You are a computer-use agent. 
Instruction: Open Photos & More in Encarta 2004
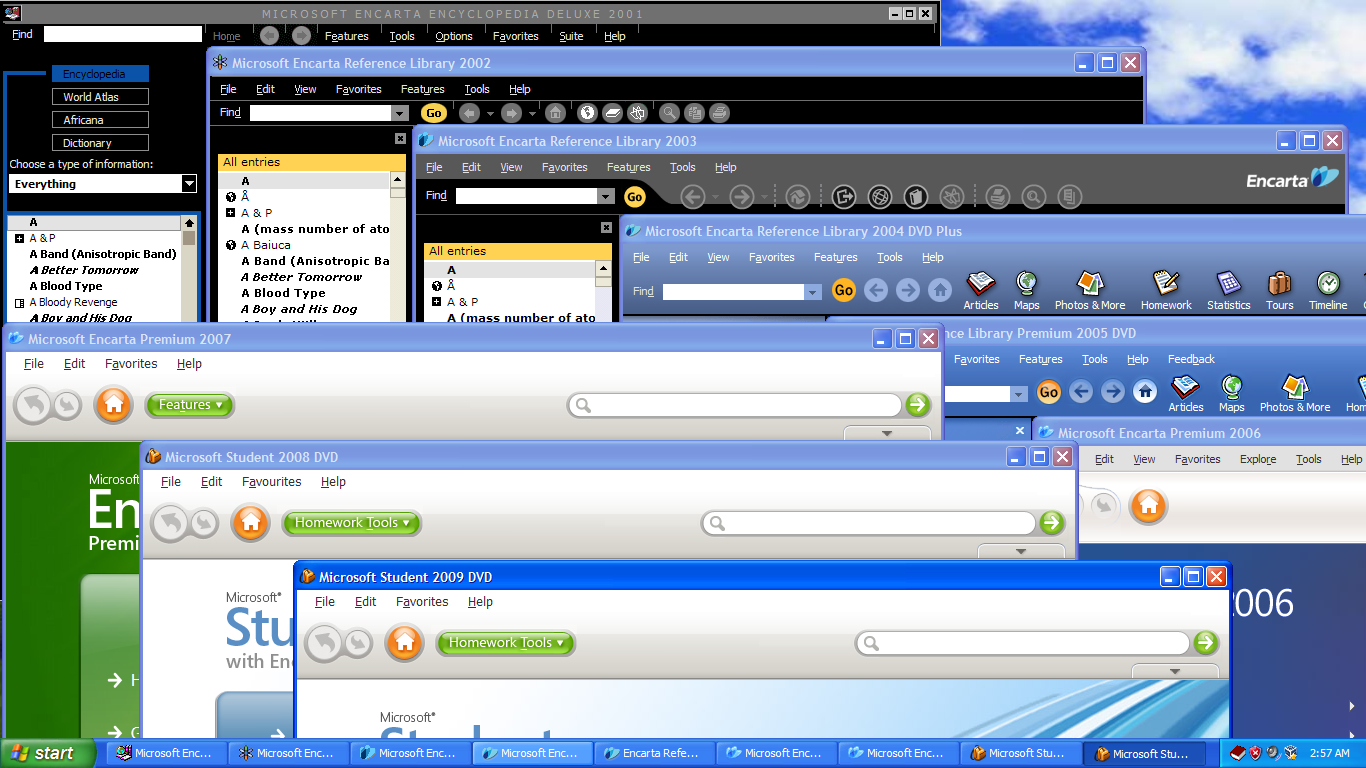1090,290
